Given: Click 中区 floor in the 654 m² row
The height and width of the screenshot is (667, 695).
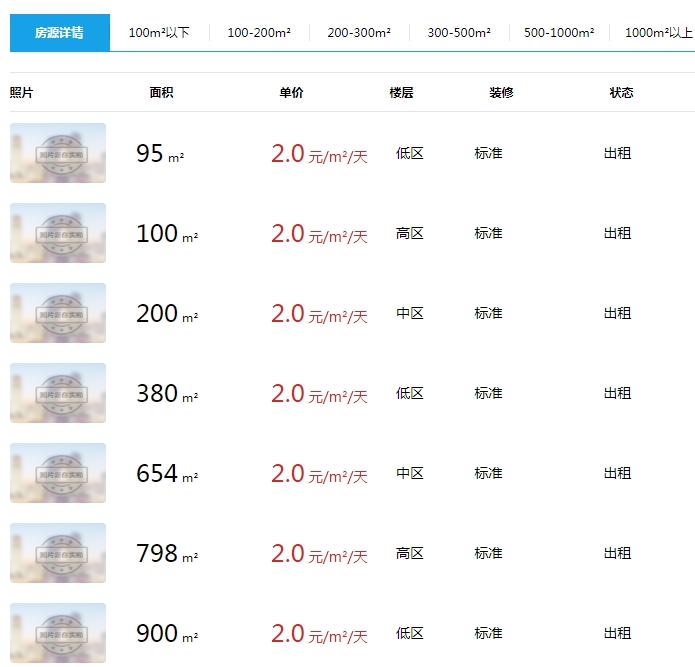Looking at the screenshot, I should tap(410, 473).
